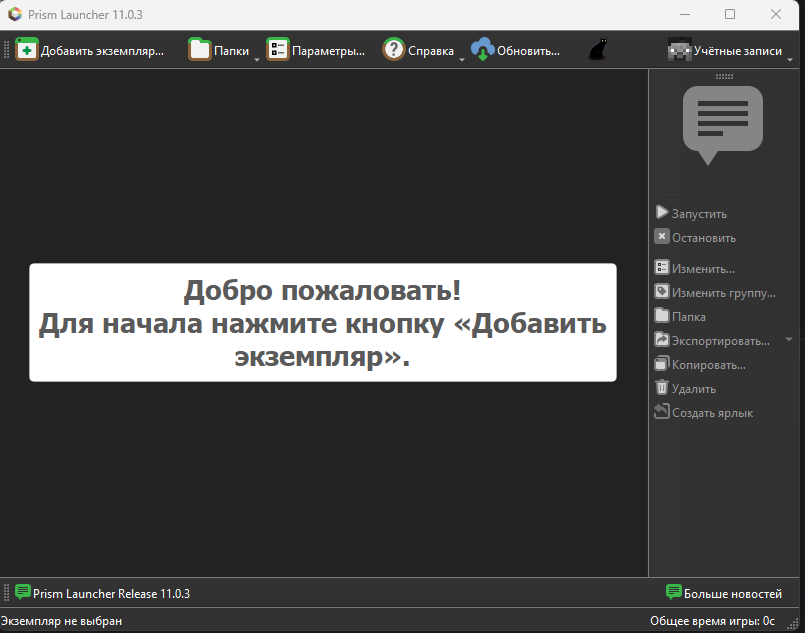Image resolution: width=805 pixels, height=633 pixels.
Task: Expand the Экспортировать submenu arrow
Action: (789, 339)
